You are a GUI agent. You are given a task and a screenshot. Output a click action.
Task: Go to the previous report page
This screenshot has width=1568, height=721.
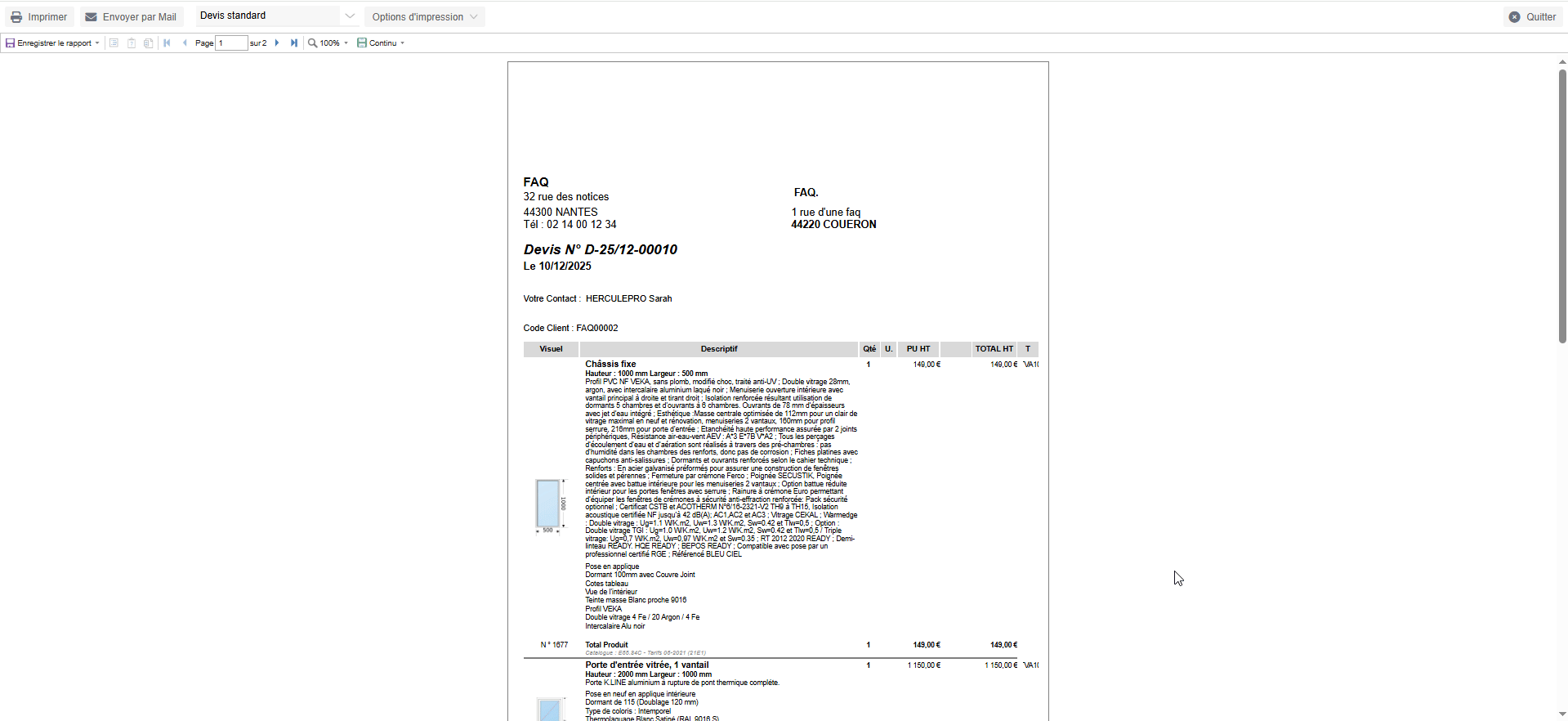point(185,43)
